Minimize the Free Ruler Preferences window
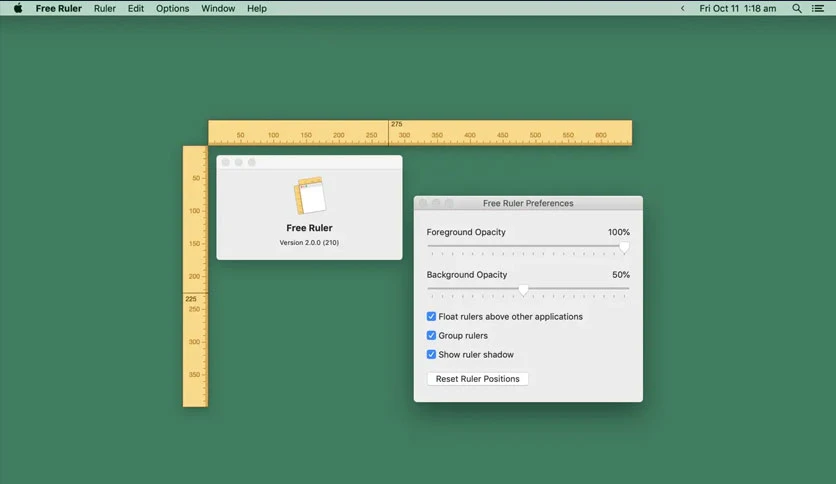The width and height of the screenshot is (836, 484). pyautogui.click(x=436, y=203)
